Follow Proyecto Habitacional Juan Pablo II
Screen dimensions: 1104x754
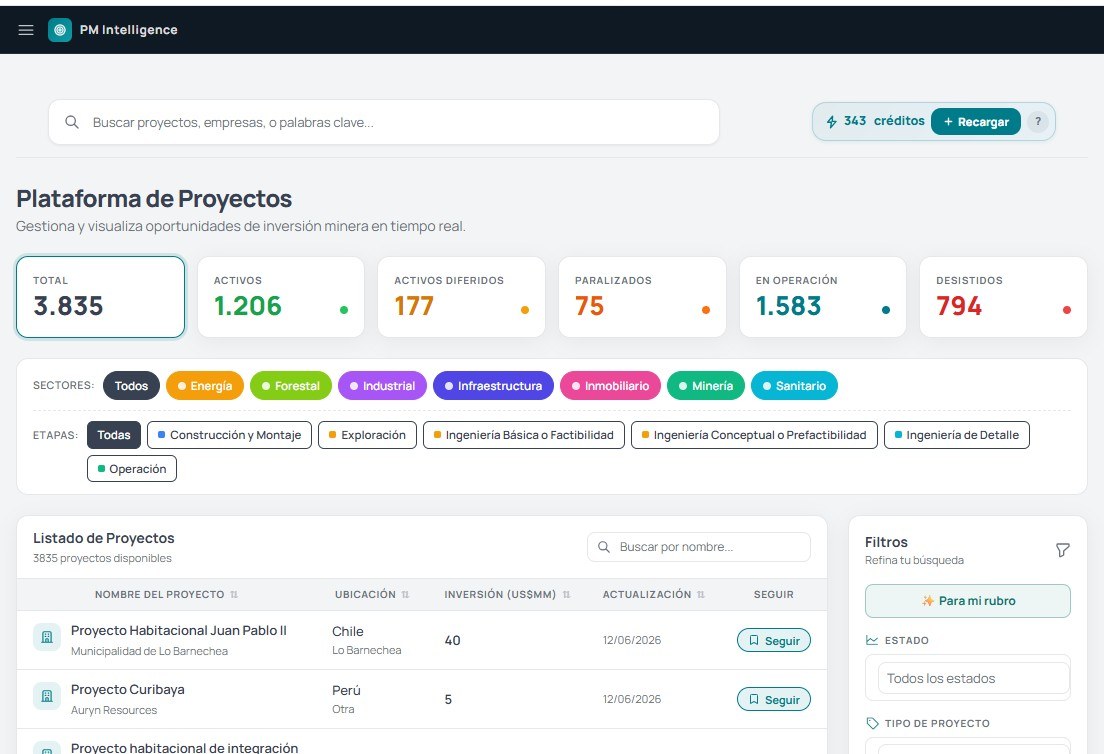[x=774, y=641]
